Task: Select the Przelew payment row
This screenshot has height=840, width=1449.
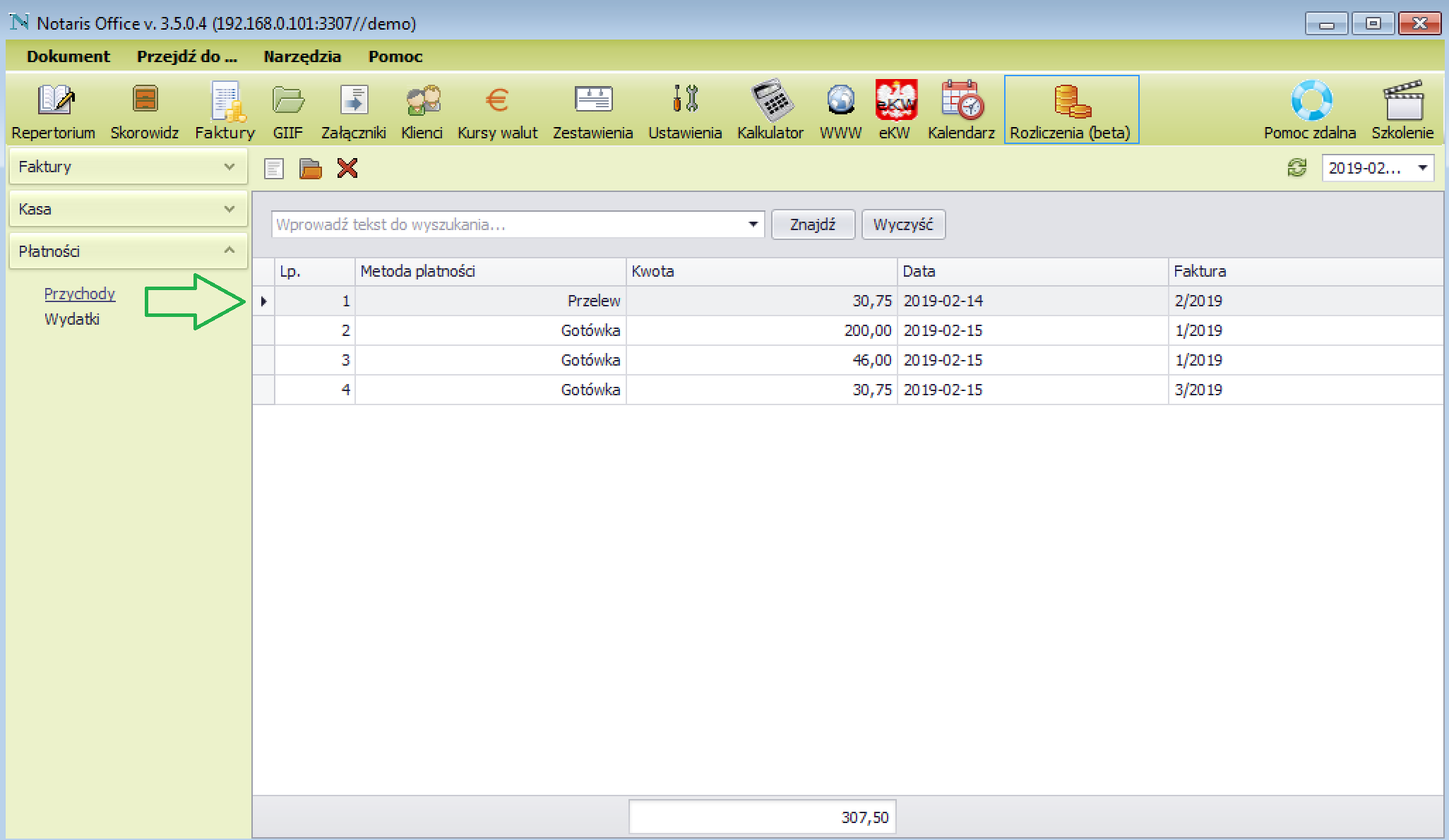Action: [847, 301]
